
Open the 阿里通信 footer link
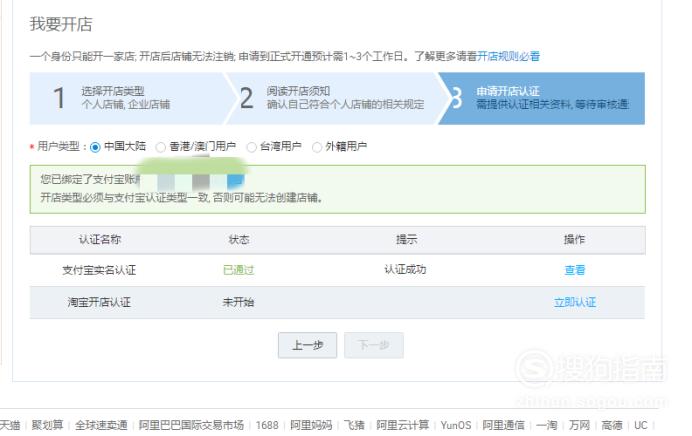[x=504, y=425]
